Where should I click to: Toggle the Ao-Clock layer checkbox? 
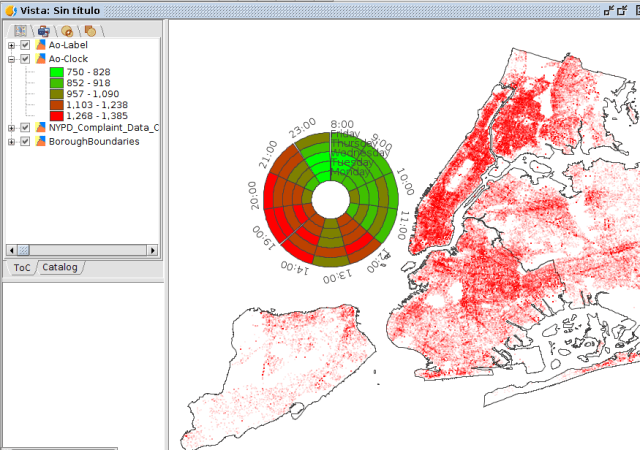pyautogui.click(x=25, y=59)
